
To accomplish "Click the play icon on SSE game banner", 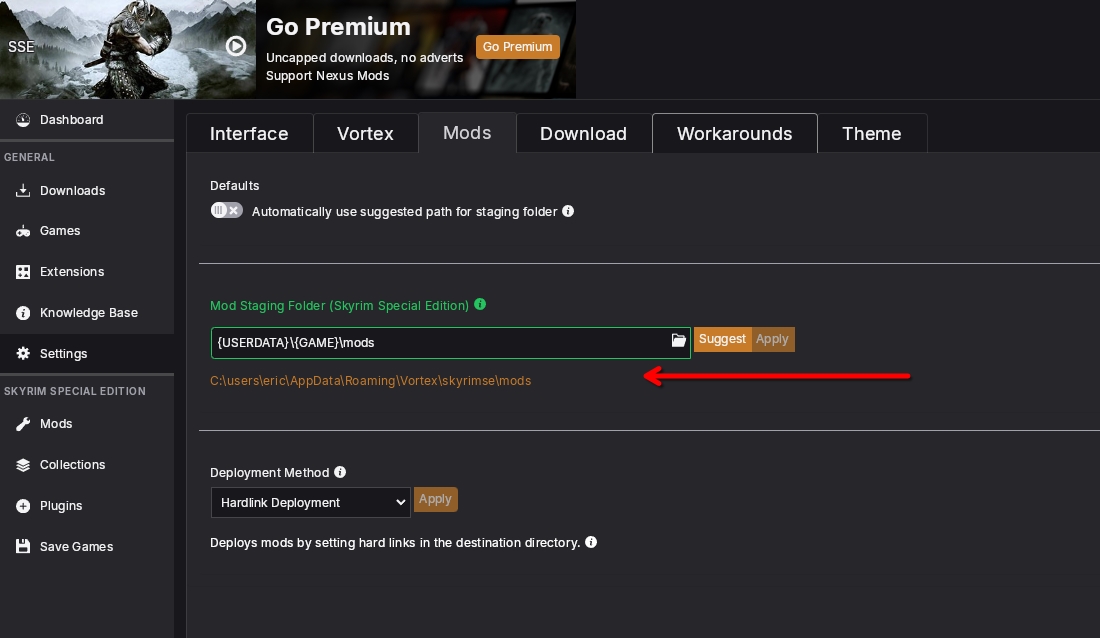I will coord(236,46).
